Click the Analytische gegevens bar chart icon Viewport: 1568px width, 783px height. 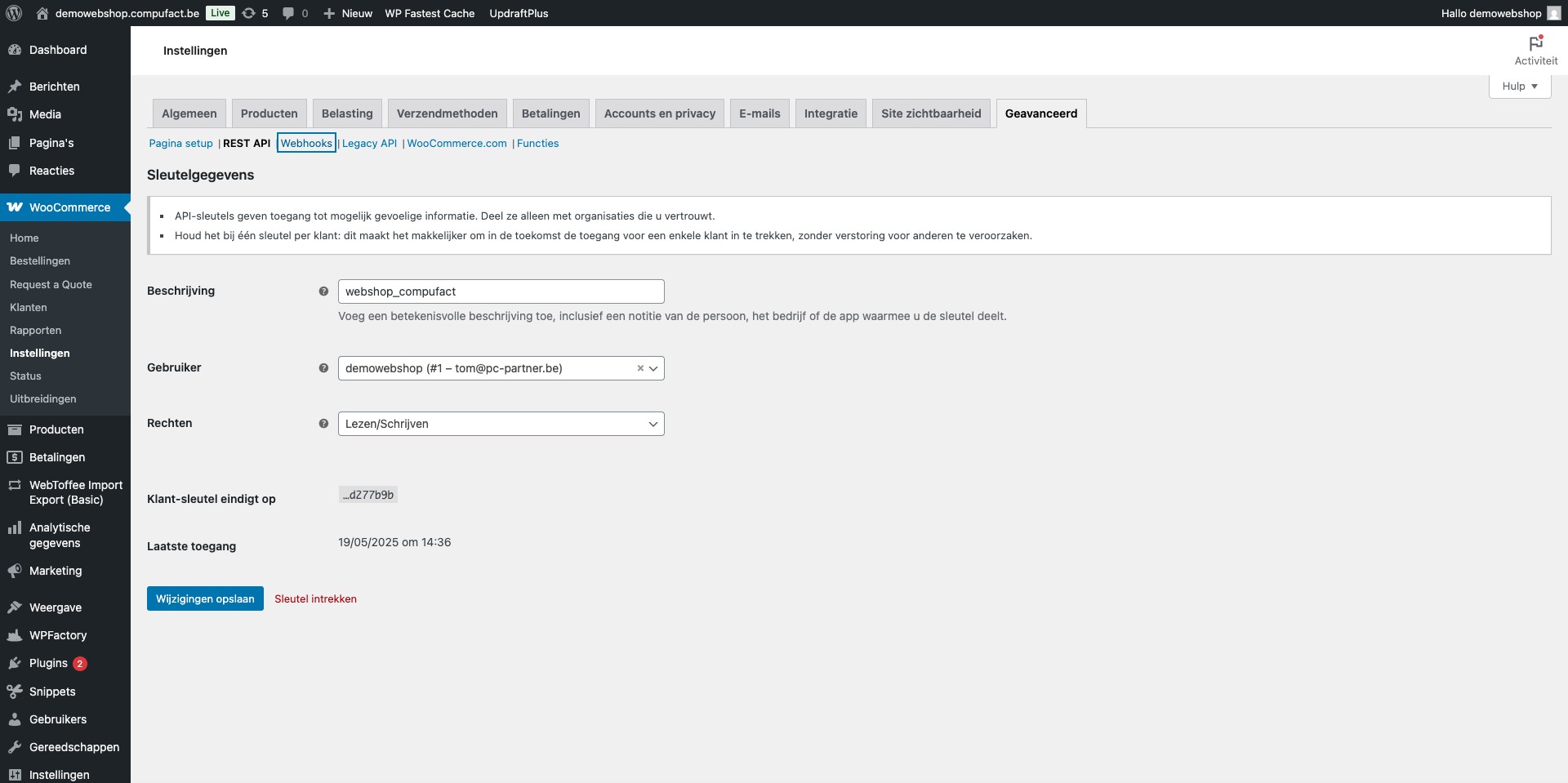click(x=15, y=528)
